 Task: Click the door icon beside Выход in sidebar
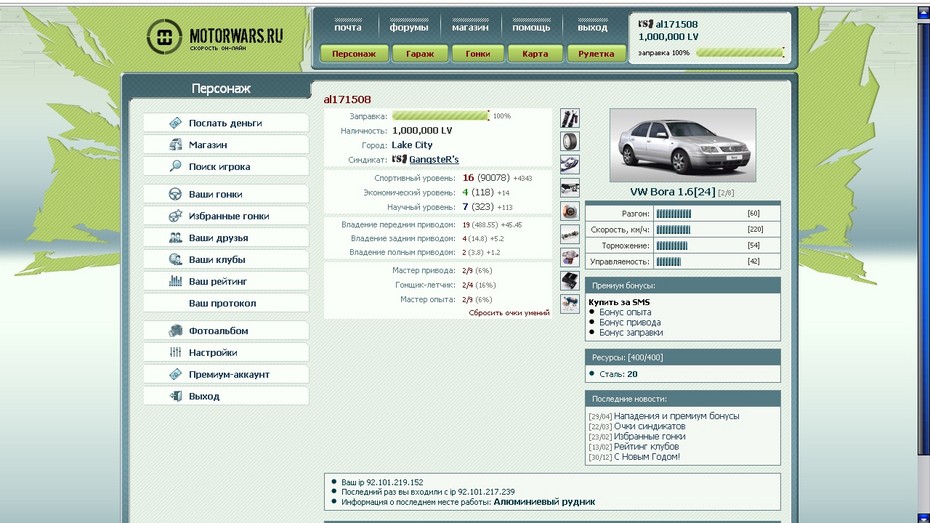pos(175,396)
